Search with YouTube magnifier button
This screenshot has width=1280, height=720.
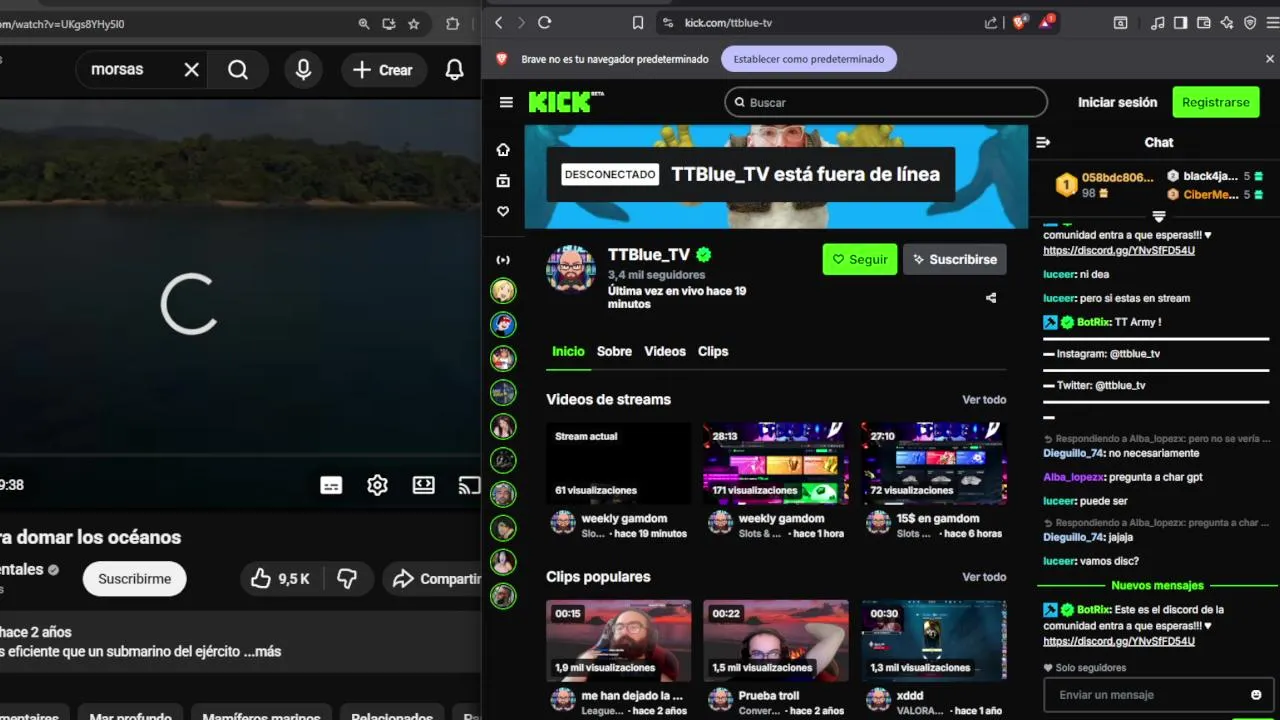pos(238,70)
